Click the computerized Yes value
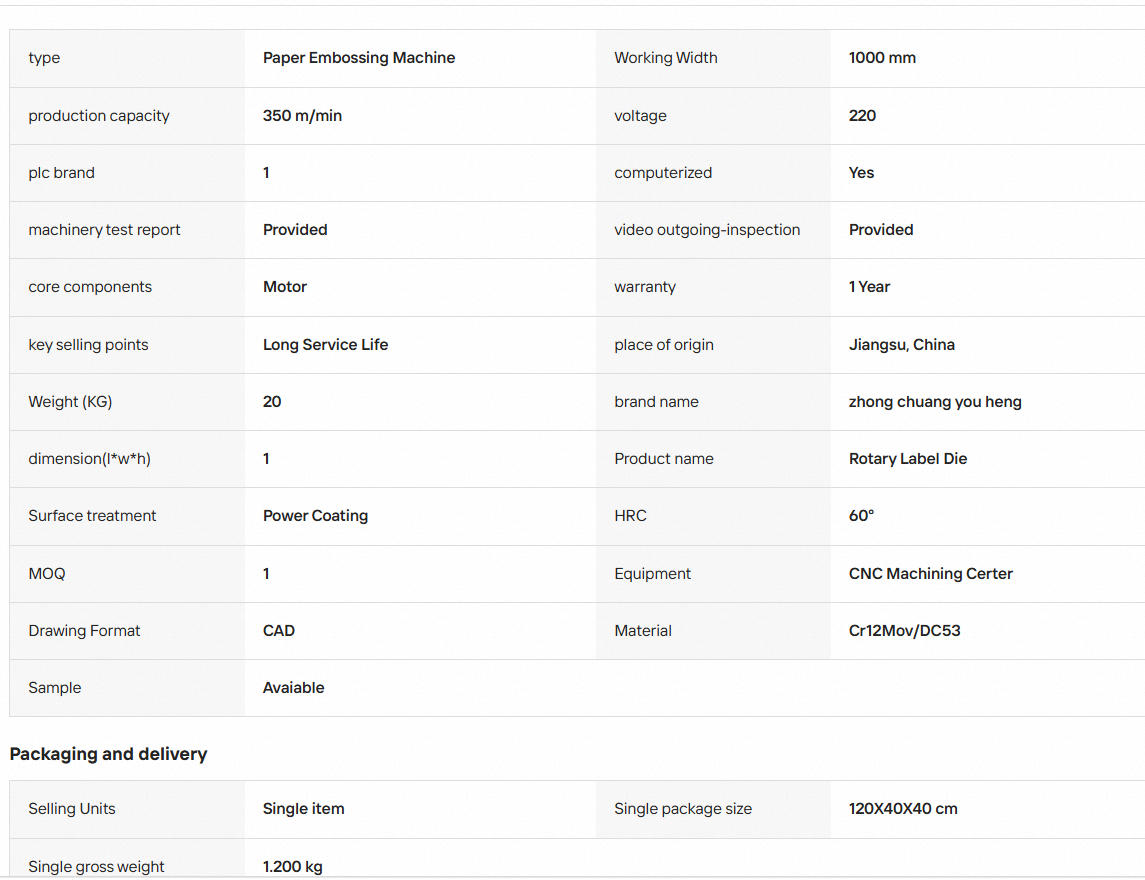The height and width of the screenshot is (880, 1145). (x=861, y=172)
